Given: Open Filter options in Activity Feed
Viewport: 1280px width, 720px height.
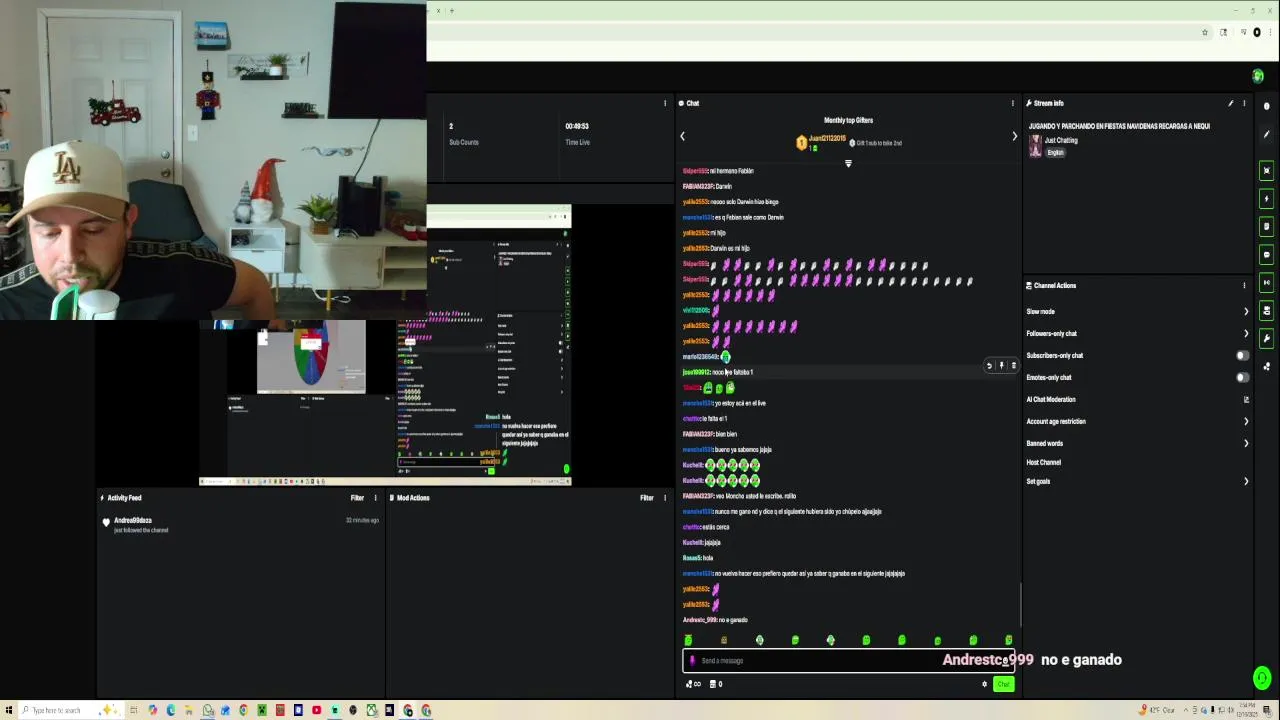Looking at the screenshot, I should [x=357, y=497].
